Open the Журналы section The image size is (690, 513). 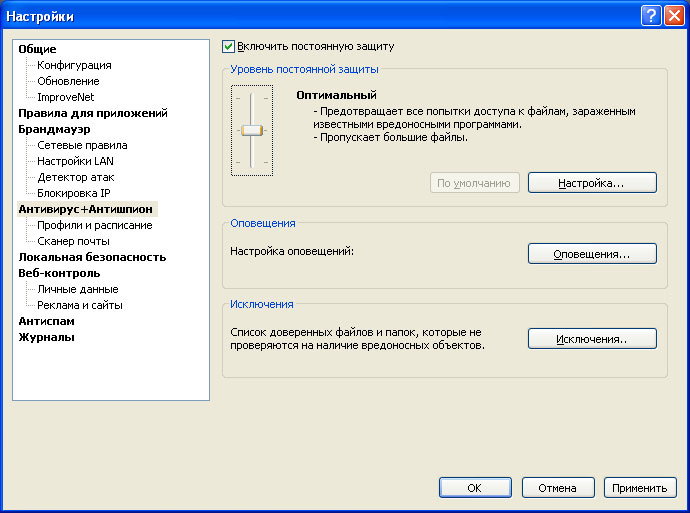46,337
